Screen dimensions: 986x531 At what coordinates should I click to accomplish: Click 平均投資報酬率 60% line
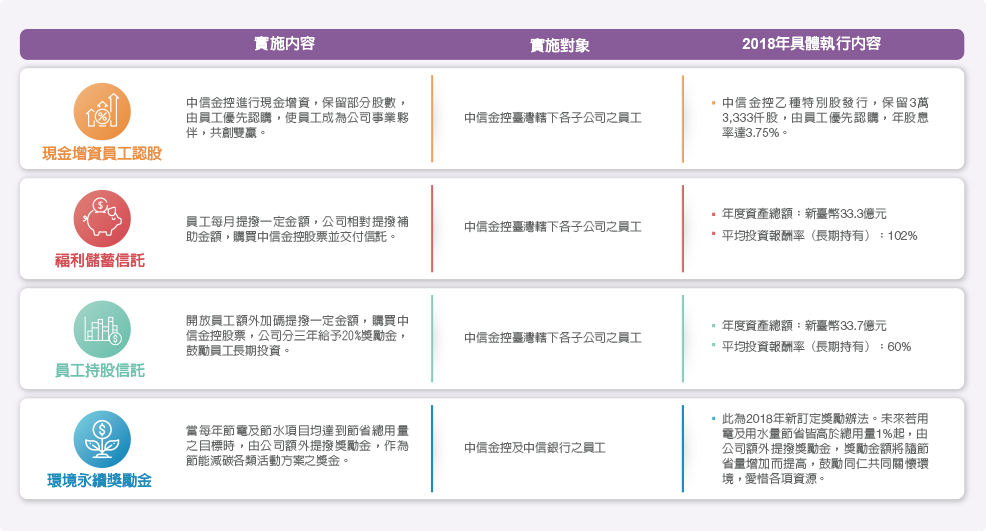click(x=816, y=347)
